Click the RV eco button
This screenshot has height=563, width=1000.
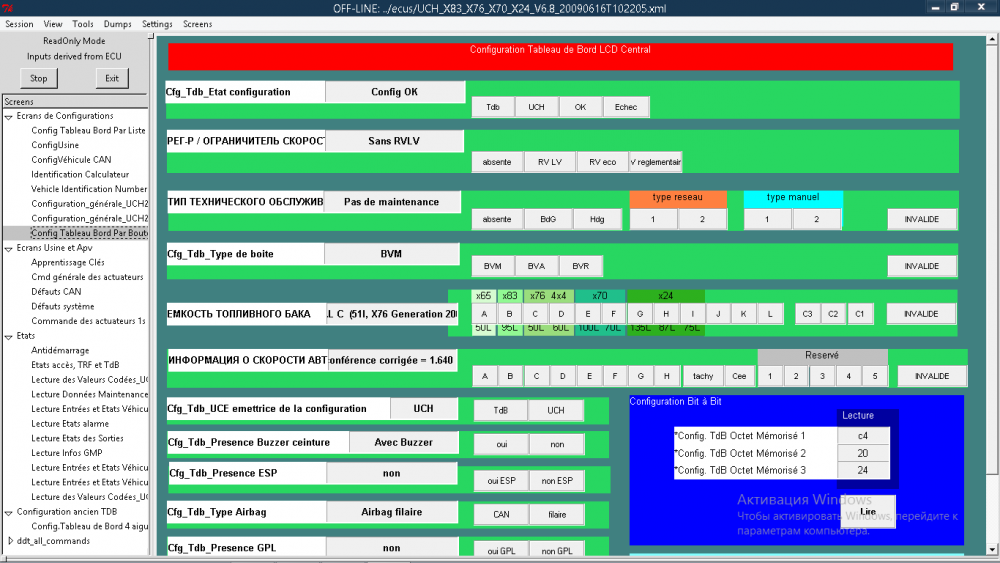(602, 162)
